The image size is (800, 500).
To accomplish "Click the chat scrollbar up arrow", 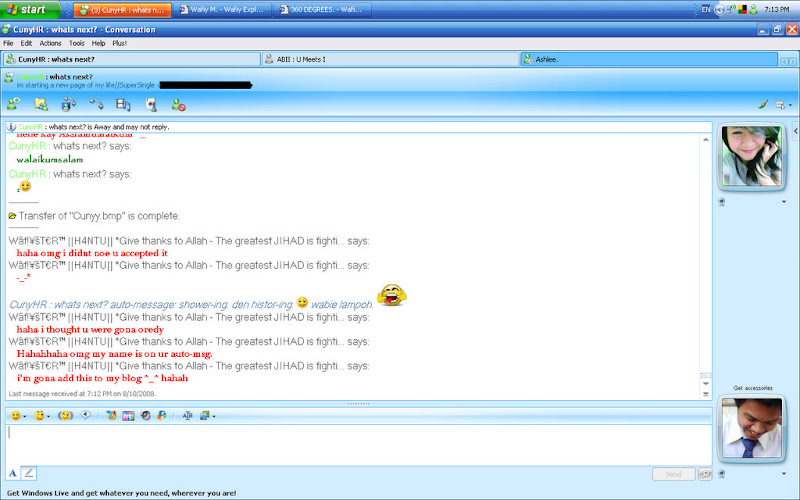I will [x=706, y=139].
